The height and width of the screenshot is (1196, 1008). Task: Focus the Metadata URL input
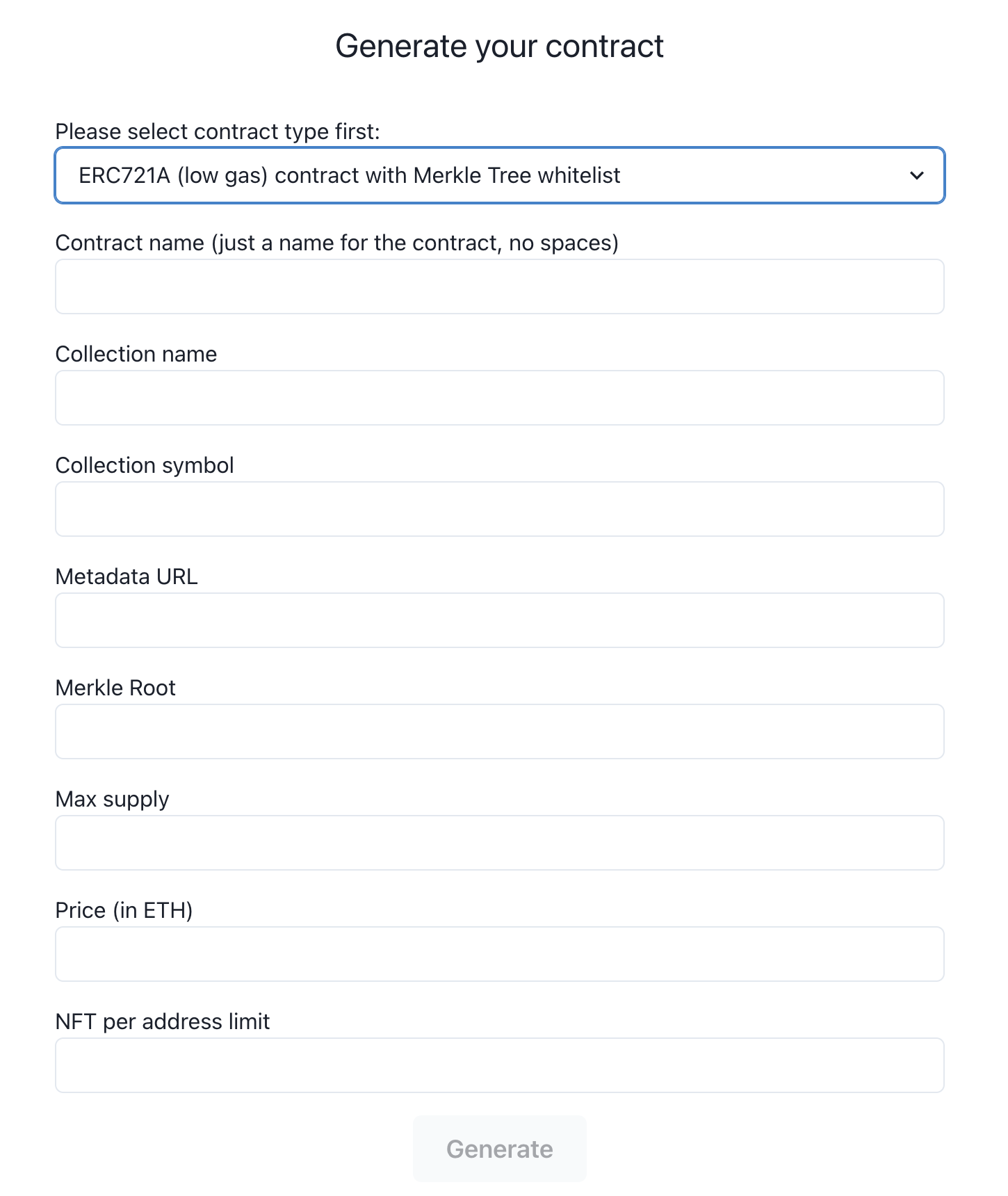click(x=499, y=620)
